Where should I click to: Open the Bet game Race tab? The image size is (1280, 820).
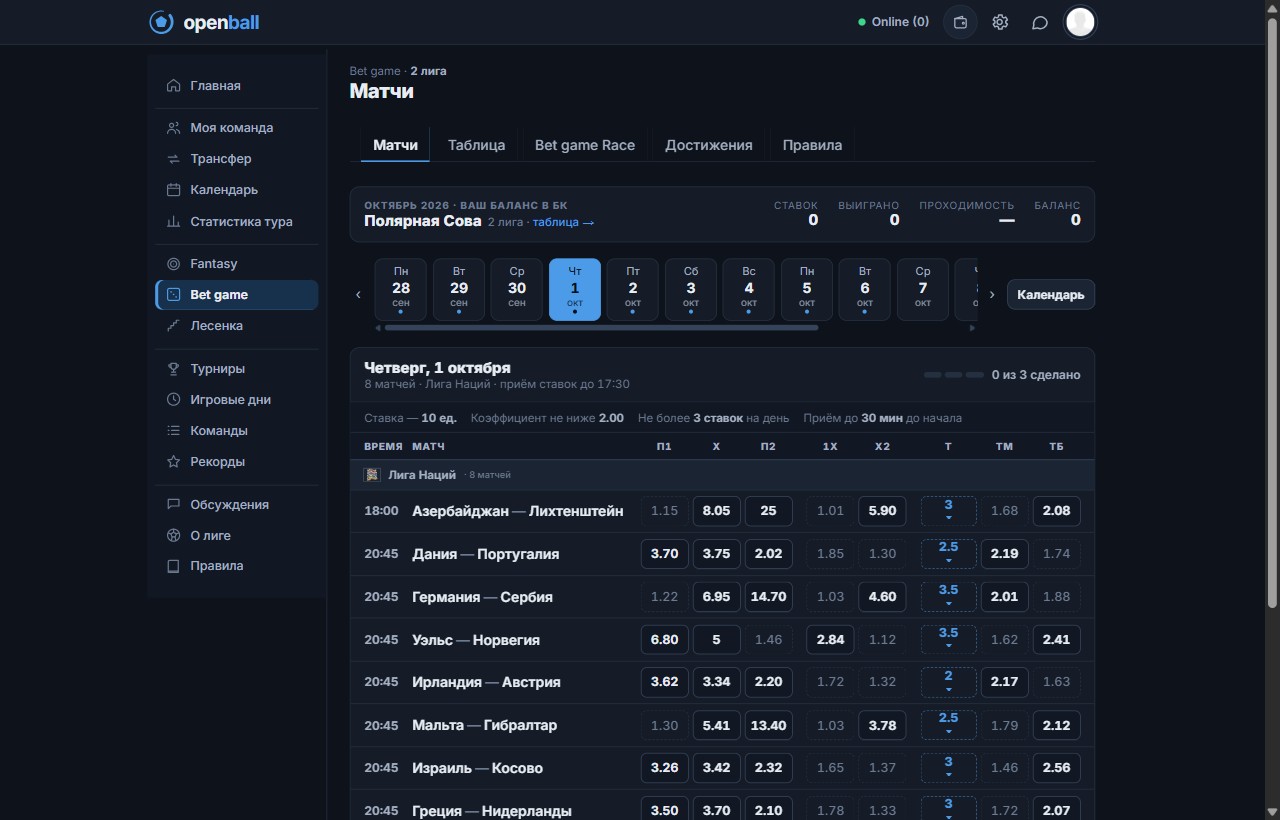click(x=585, y=145)
